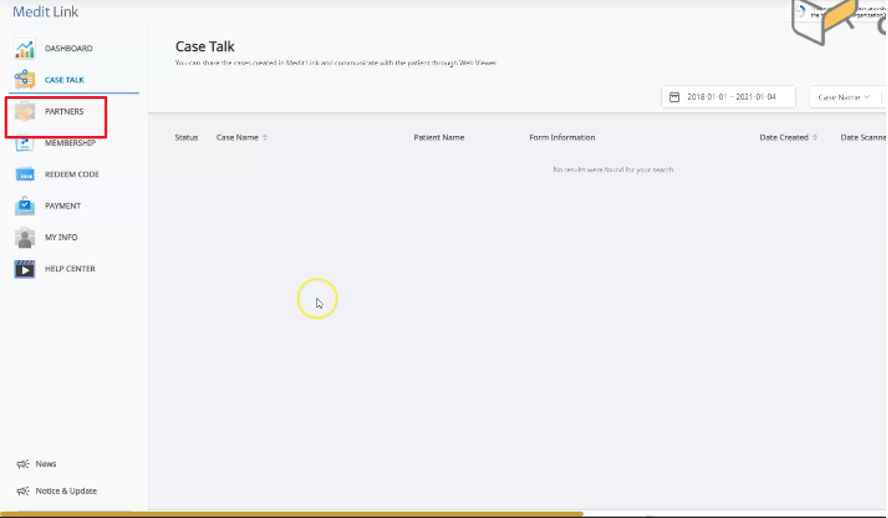Click the date range field 2018-01-01 – 2021-01-04

(x=734, y=97)
